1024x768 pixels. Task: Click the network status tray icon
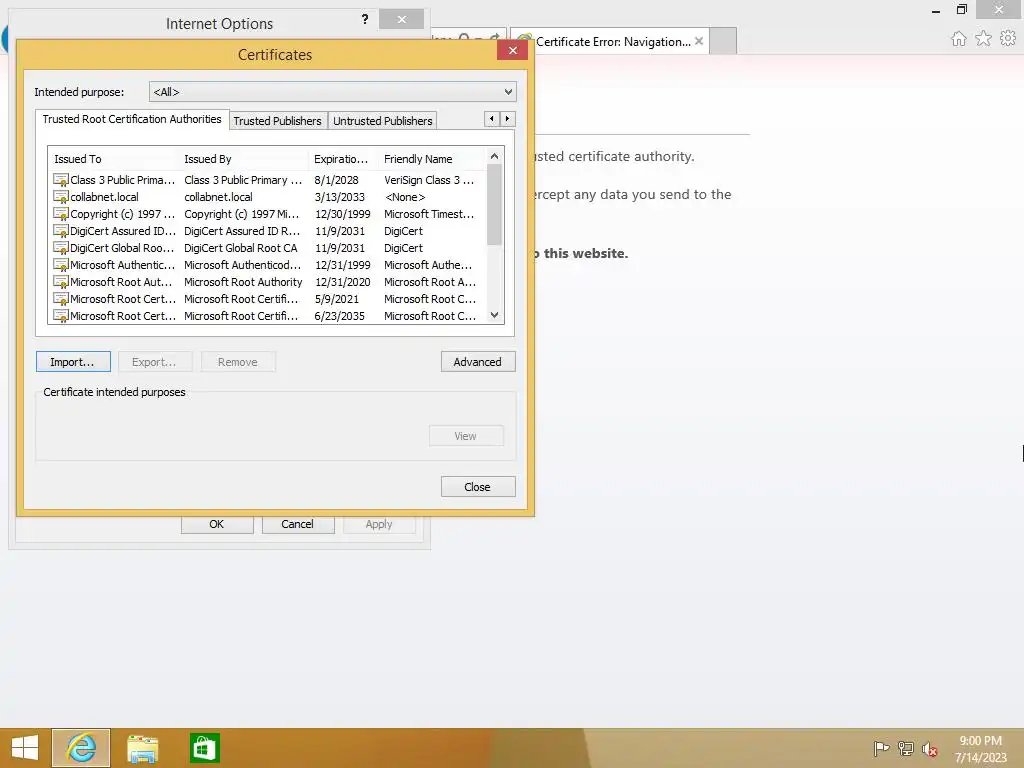click(905, 748)
